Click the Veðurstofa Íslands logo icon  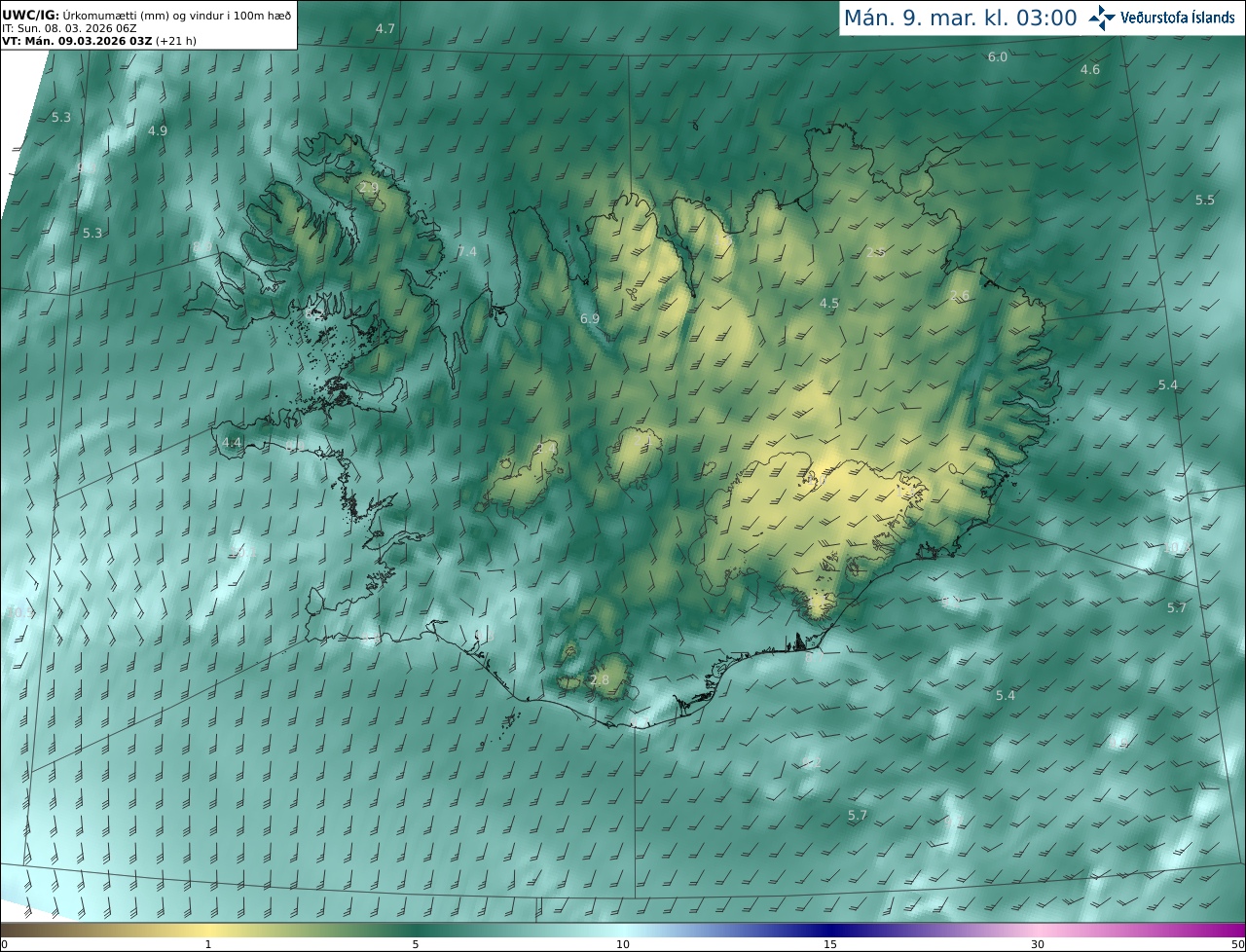coord(1102,18)
